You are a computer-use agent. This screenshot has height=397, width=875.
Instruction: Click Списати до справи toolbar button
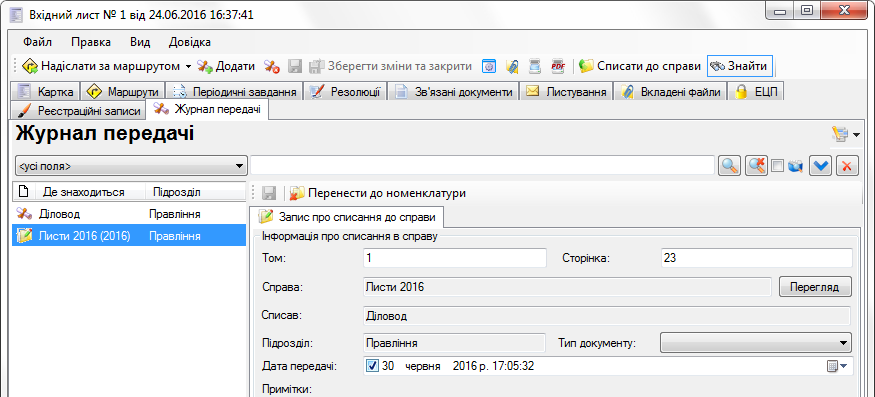click(x=640, y=66)
